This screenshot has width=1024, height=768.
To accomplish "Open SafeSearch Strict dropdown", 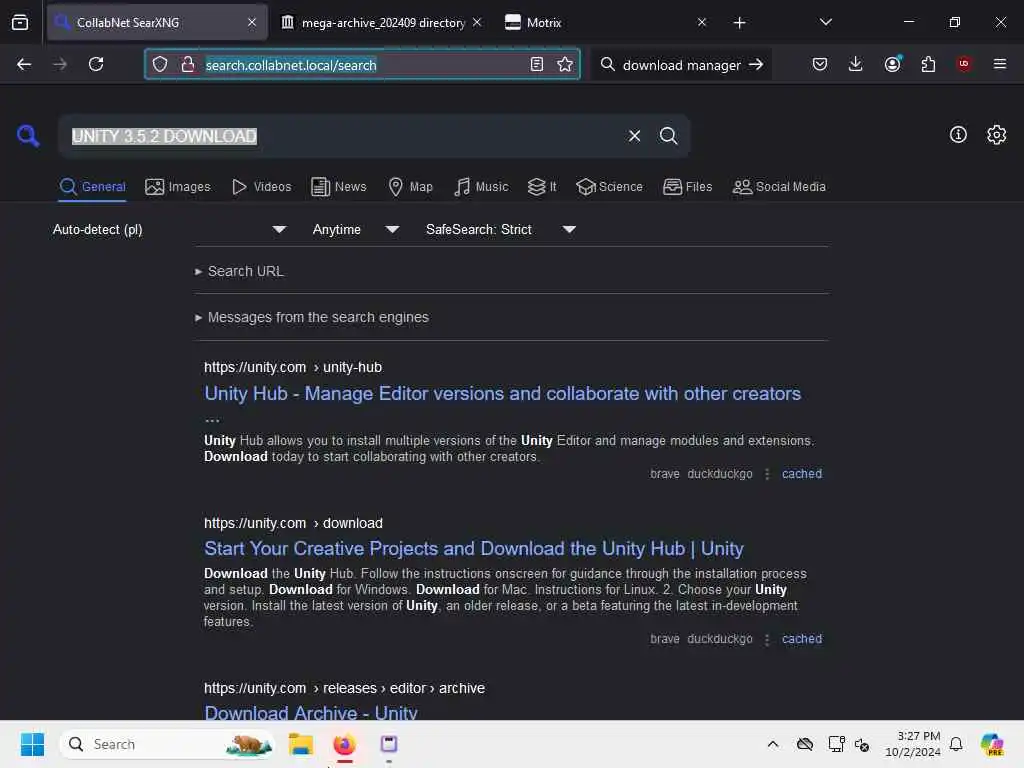I will [501, 230].
